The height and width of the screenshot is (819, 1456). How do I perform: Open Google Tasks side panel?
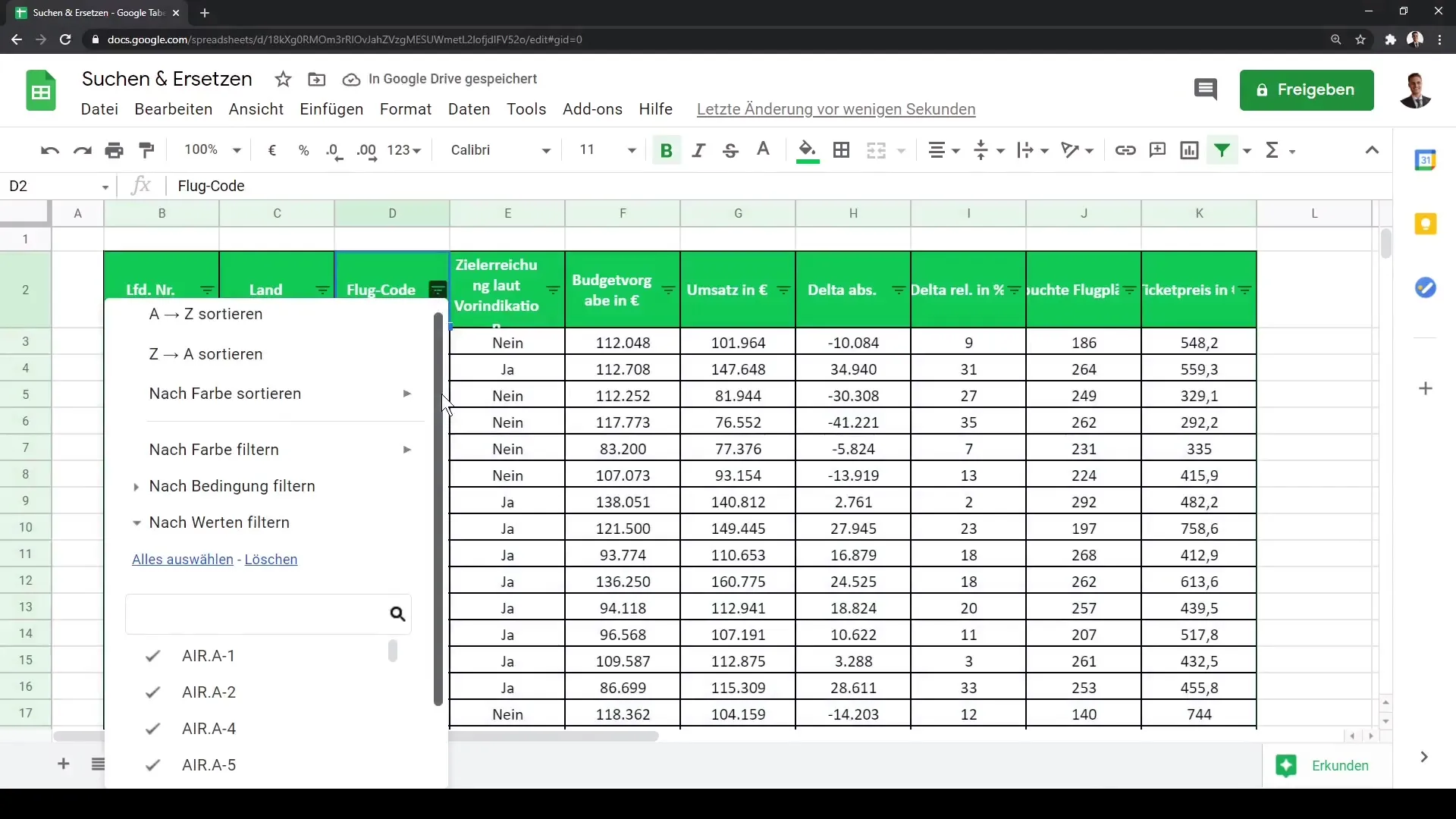coord(1426,287)
